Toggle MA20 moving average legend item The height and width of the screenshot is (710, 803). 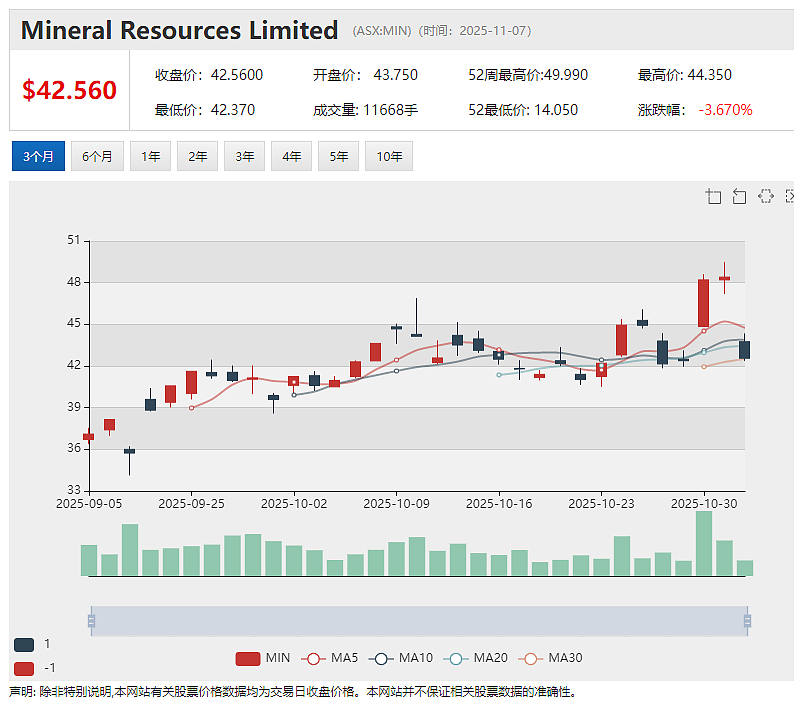coord(475,658)
